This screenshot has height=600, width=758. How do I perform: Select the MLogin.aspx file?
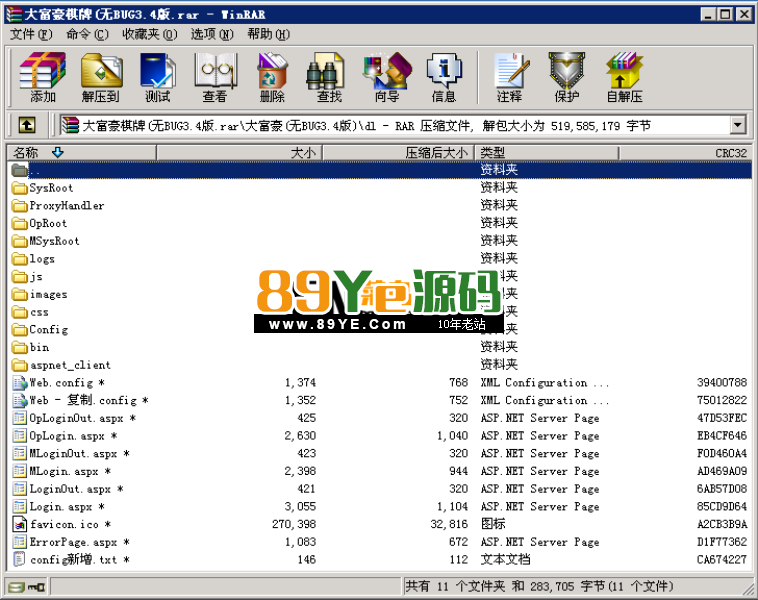coord(380,471)
